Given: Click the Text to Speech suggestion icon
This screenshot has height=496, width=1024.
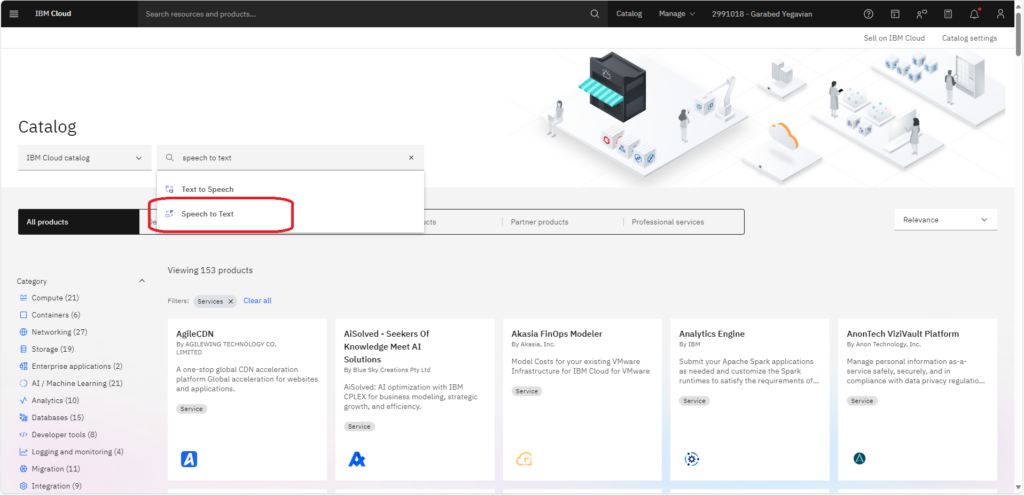Looking at the screenshot, I should [x=170, y=189].
